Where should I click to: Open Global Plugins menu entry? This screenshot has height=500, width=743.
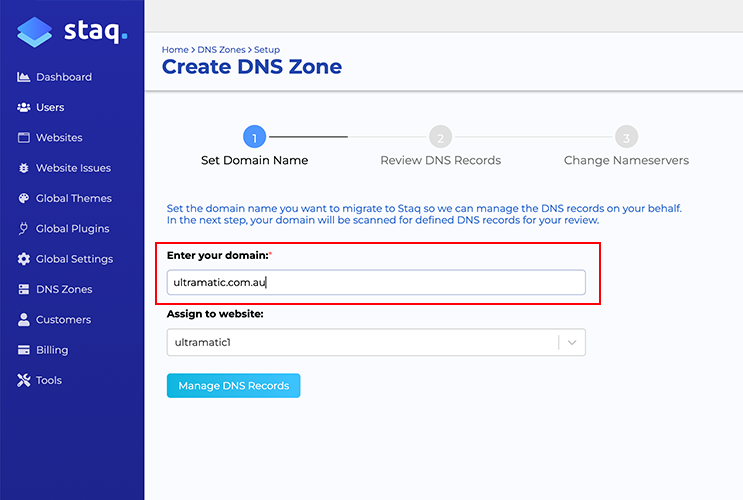click(x=72, y=228)
